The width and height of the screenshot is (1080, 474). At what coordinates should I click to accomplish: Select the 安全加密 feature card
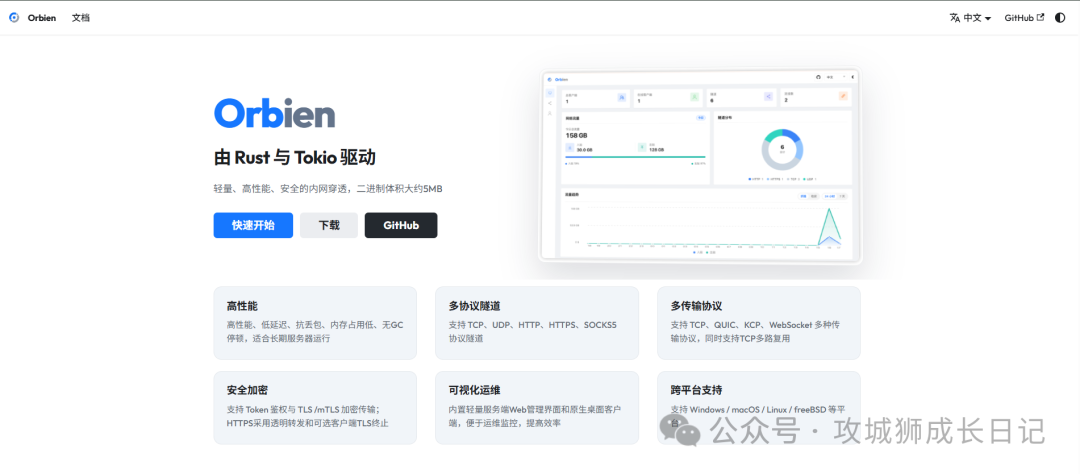pyautogui.click(x=315, y=408)
